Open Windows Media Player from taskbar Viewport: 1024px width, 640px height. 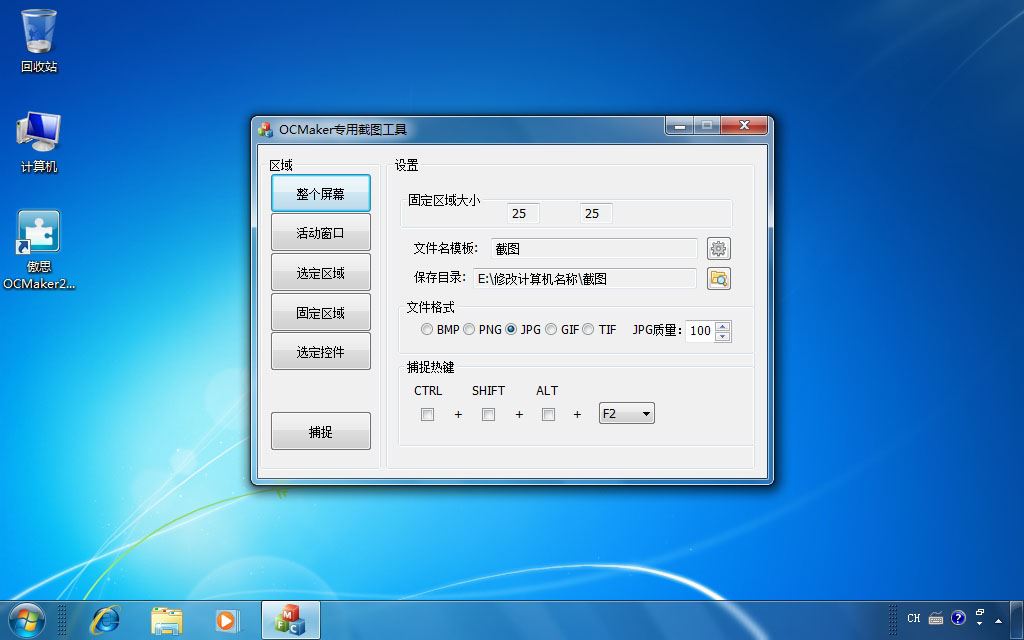(227, 620)
